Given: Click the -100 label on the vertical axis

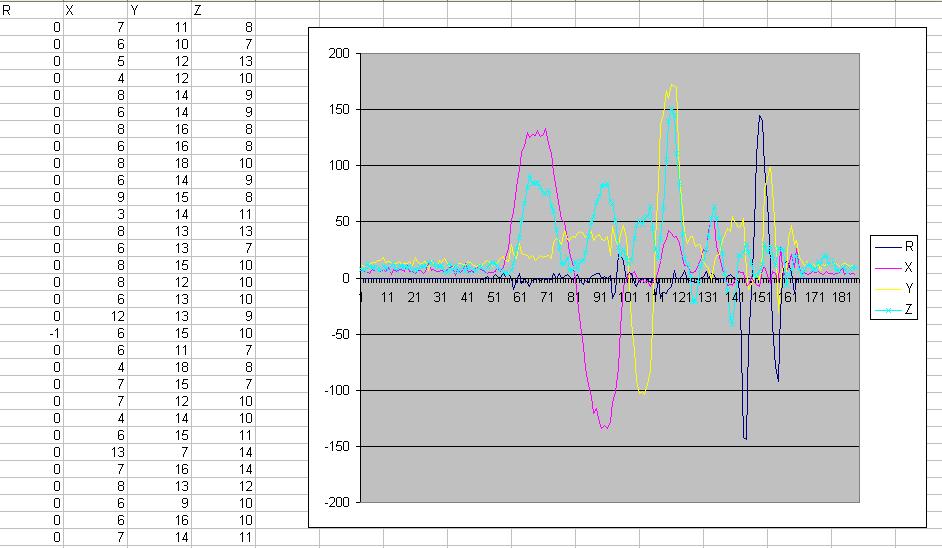Looking at the screenshot, I should click(337, 391).
